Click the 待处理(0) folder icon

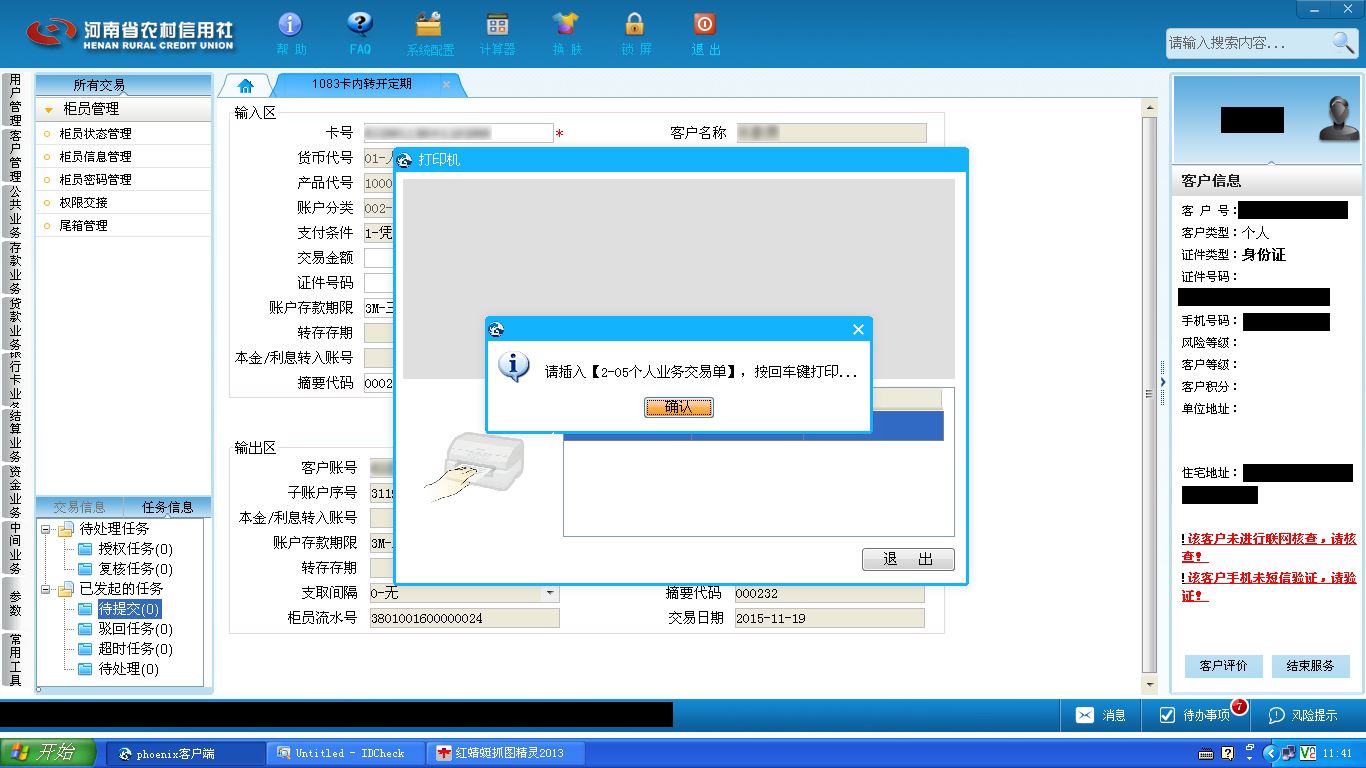coord(85,669)
